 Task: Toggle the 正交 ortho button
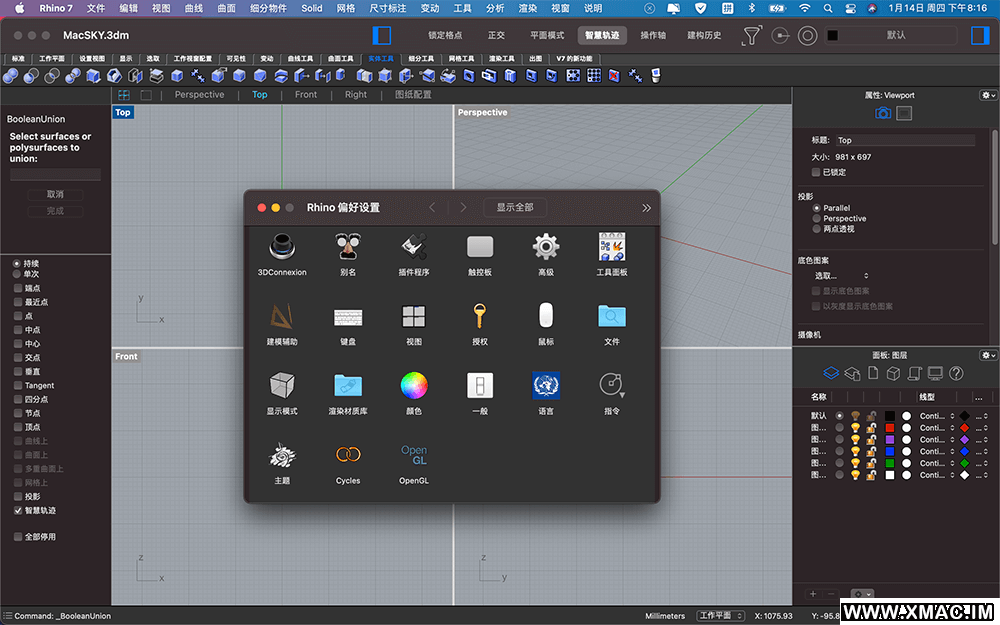(496, 36)
